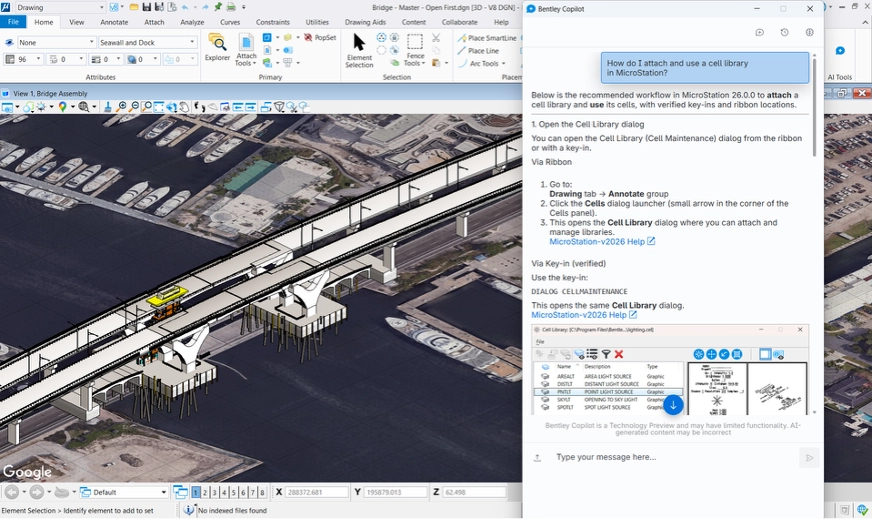Click the send message button in Copilot

click(x=809, y=458)
